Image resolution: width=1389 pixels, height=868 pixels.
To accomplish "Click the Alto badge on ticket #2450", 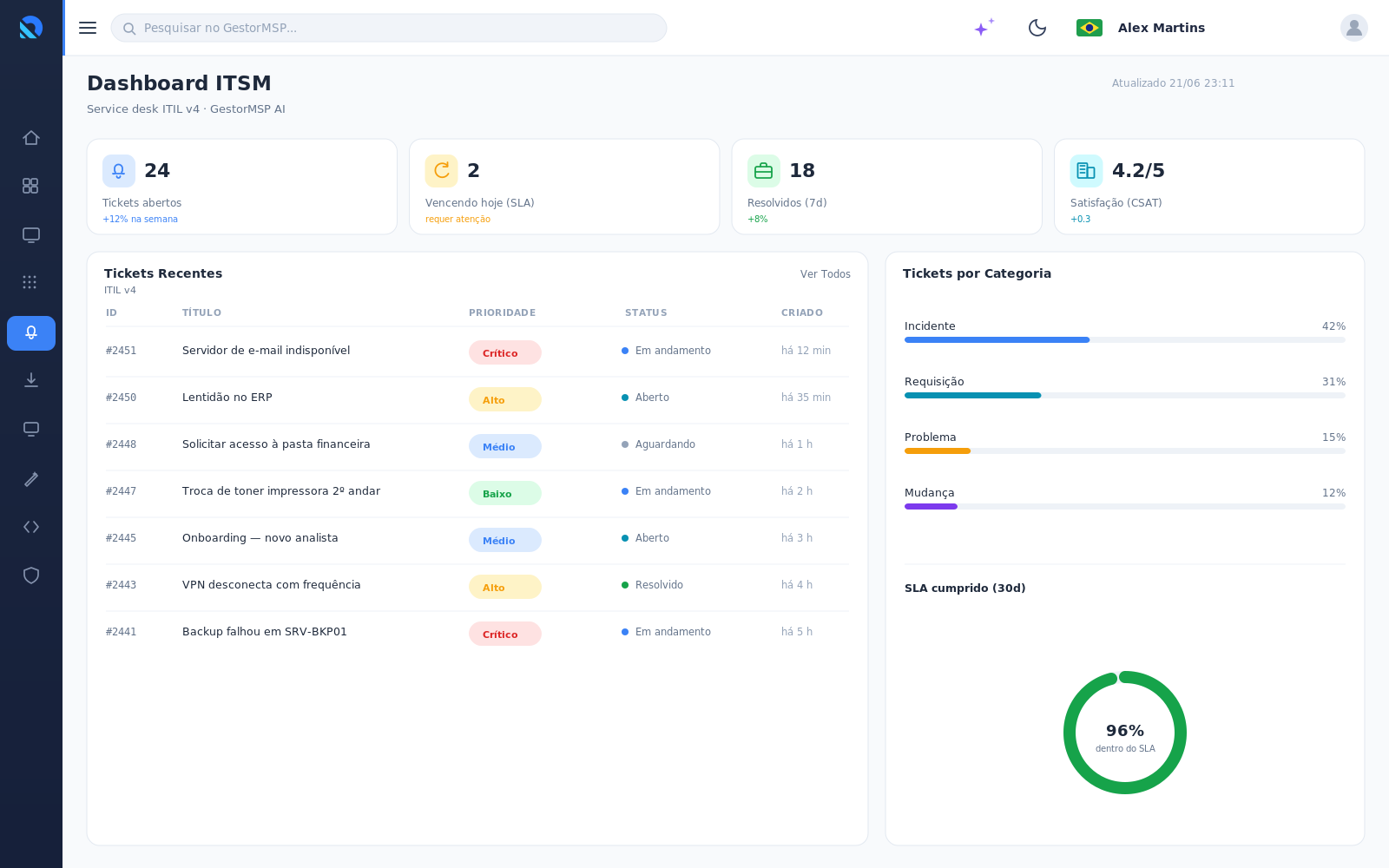I will coord(505,399).
